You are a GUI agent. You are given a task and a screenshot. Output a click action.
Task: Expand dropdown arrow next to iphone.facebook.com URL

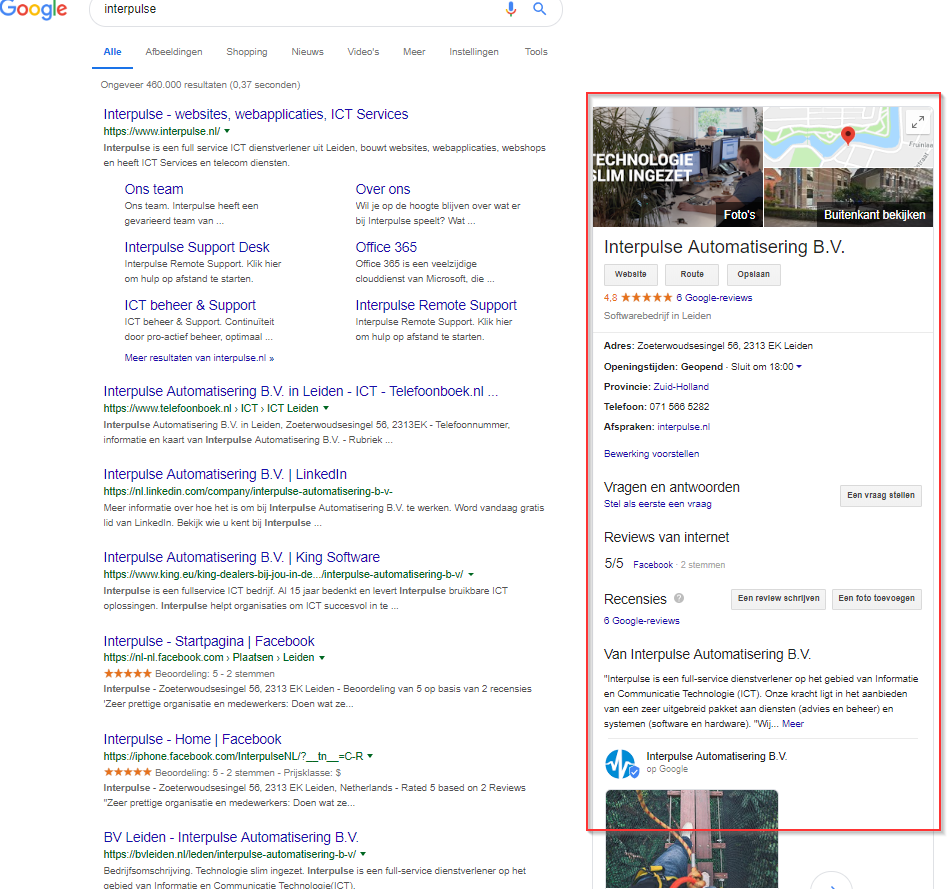[370, 756]
